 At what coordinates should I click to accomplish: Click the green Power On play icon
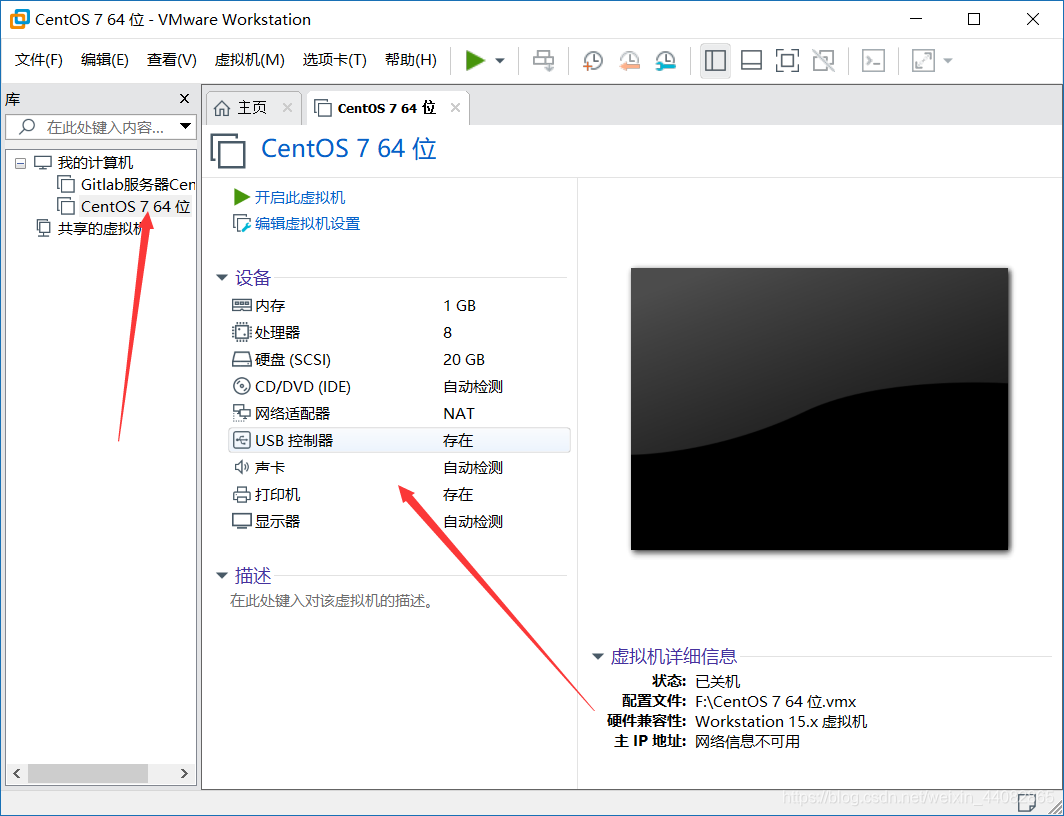[475, 60]
